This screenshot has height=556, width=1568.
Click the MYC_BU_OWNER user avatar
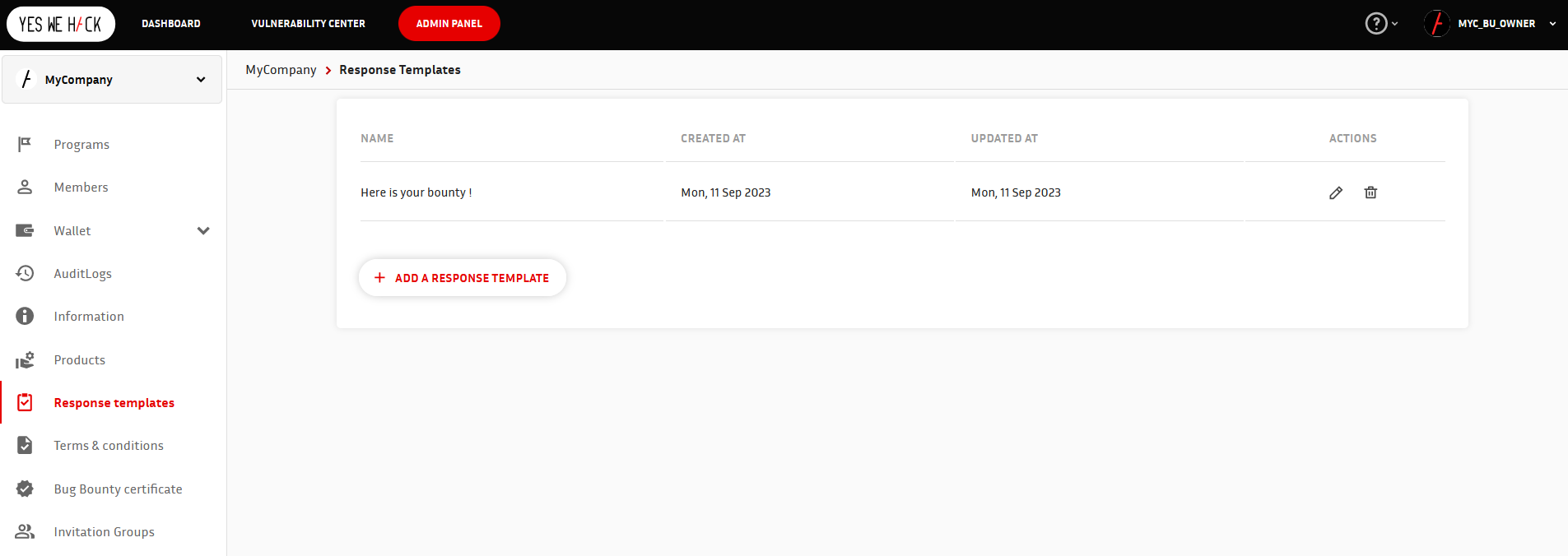click(1437, 23)
